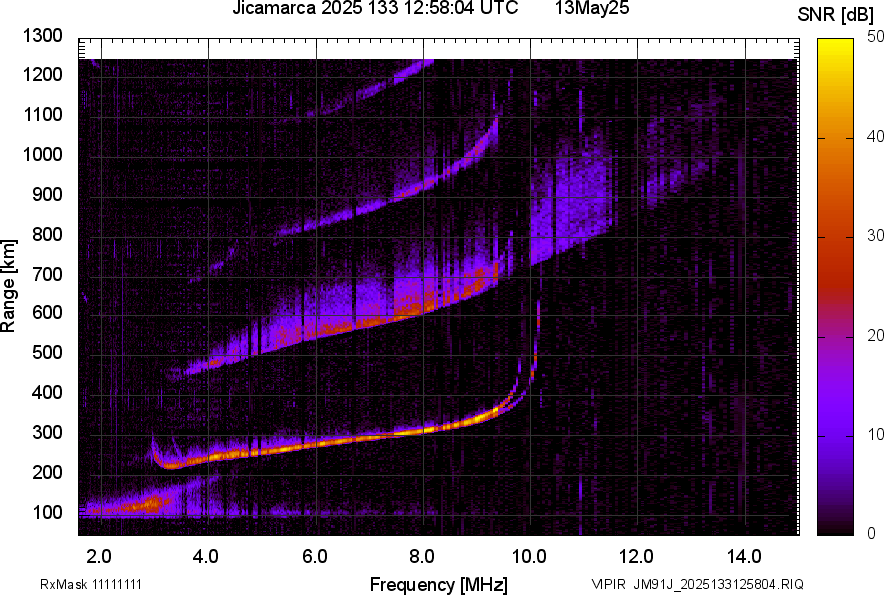This screenshot has width=884, height=595.
Task: Click the VIPIR filename footer text
Action: 697,584
